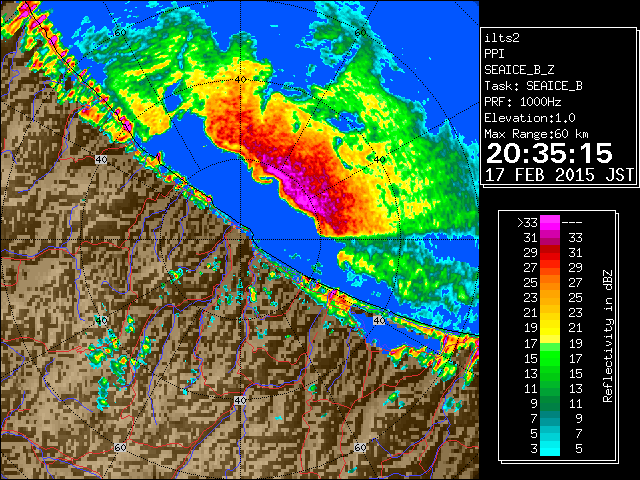Click the 'Max Range:60 km' line
640x480 pixels.
(536, 134)
